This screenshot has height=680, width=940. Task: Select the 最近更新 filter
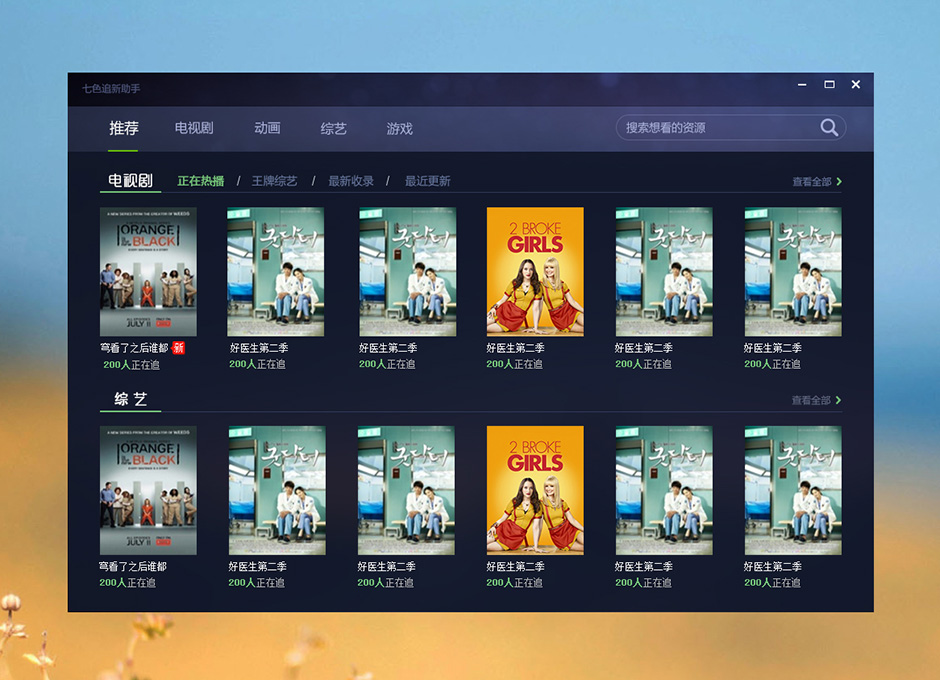click(427, 181)
